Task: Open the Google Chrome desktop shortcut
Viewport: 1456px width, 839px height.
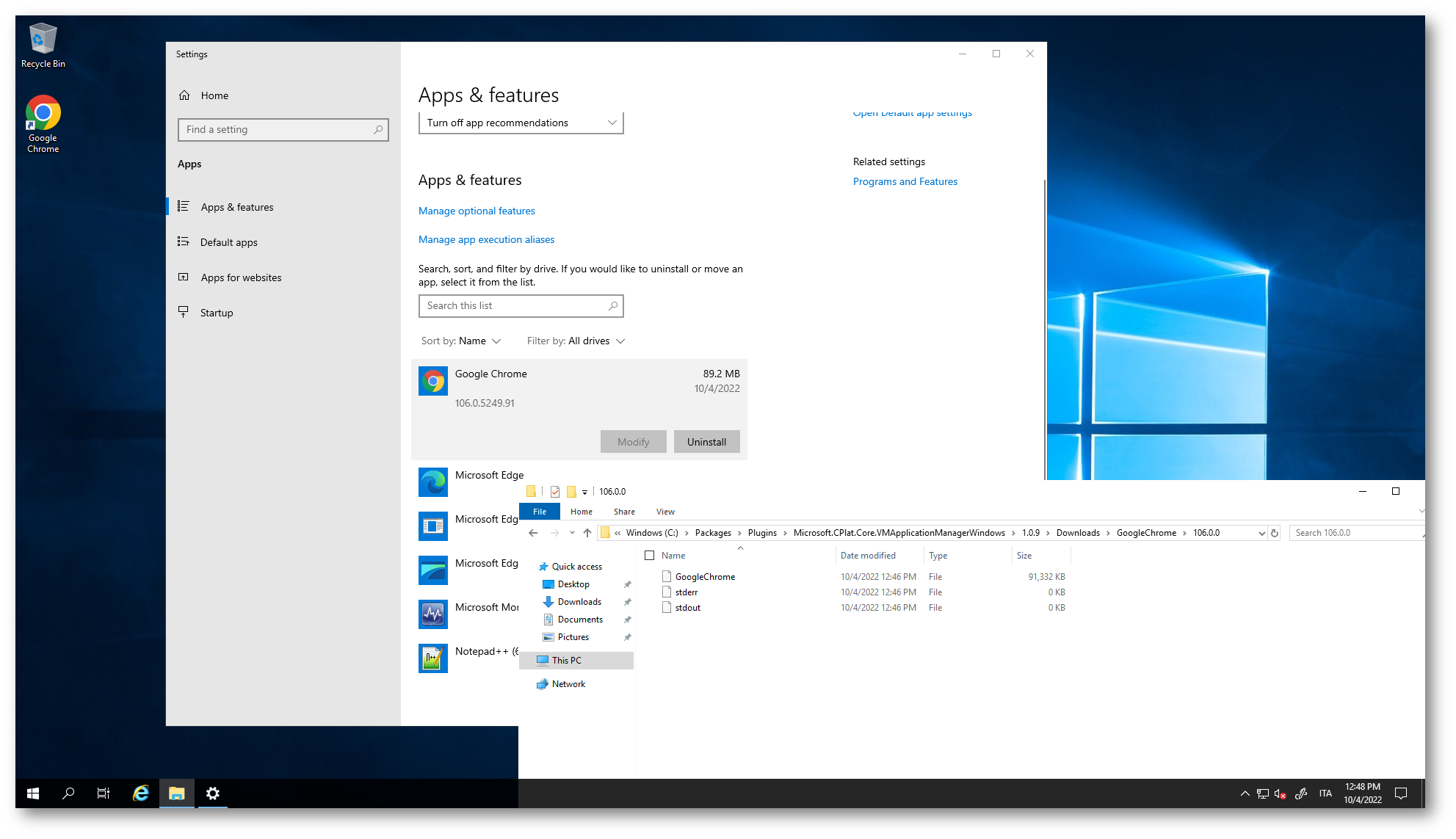Action: (43, 124)
